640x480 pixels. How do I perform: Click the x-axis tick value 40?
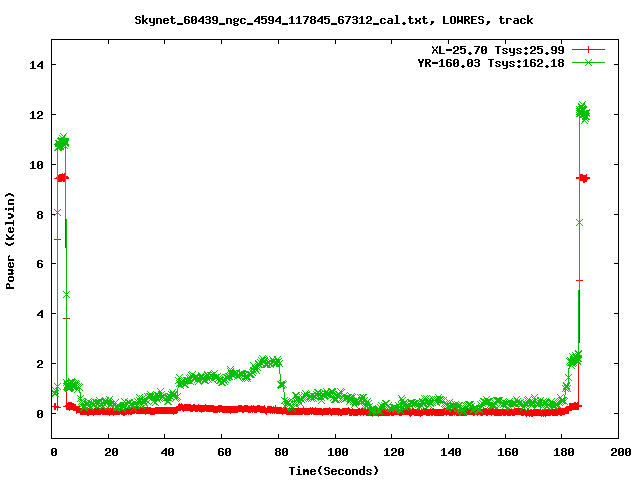click(167, 452)
